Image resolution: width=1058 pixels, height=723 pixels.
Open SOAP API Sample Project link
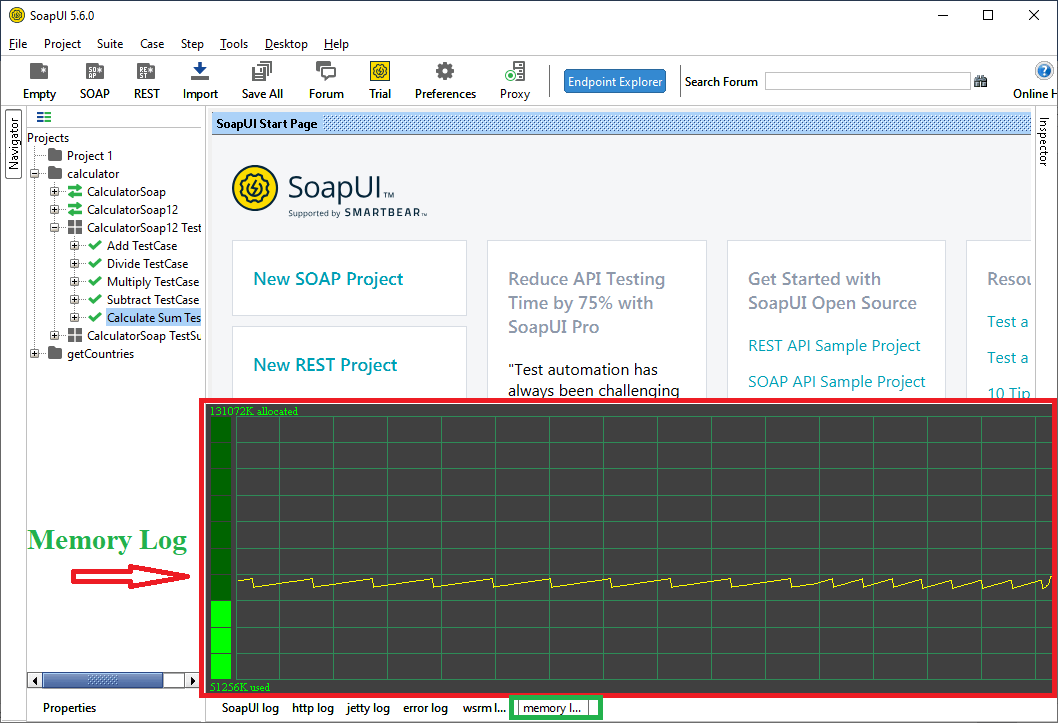click(837, 382)
